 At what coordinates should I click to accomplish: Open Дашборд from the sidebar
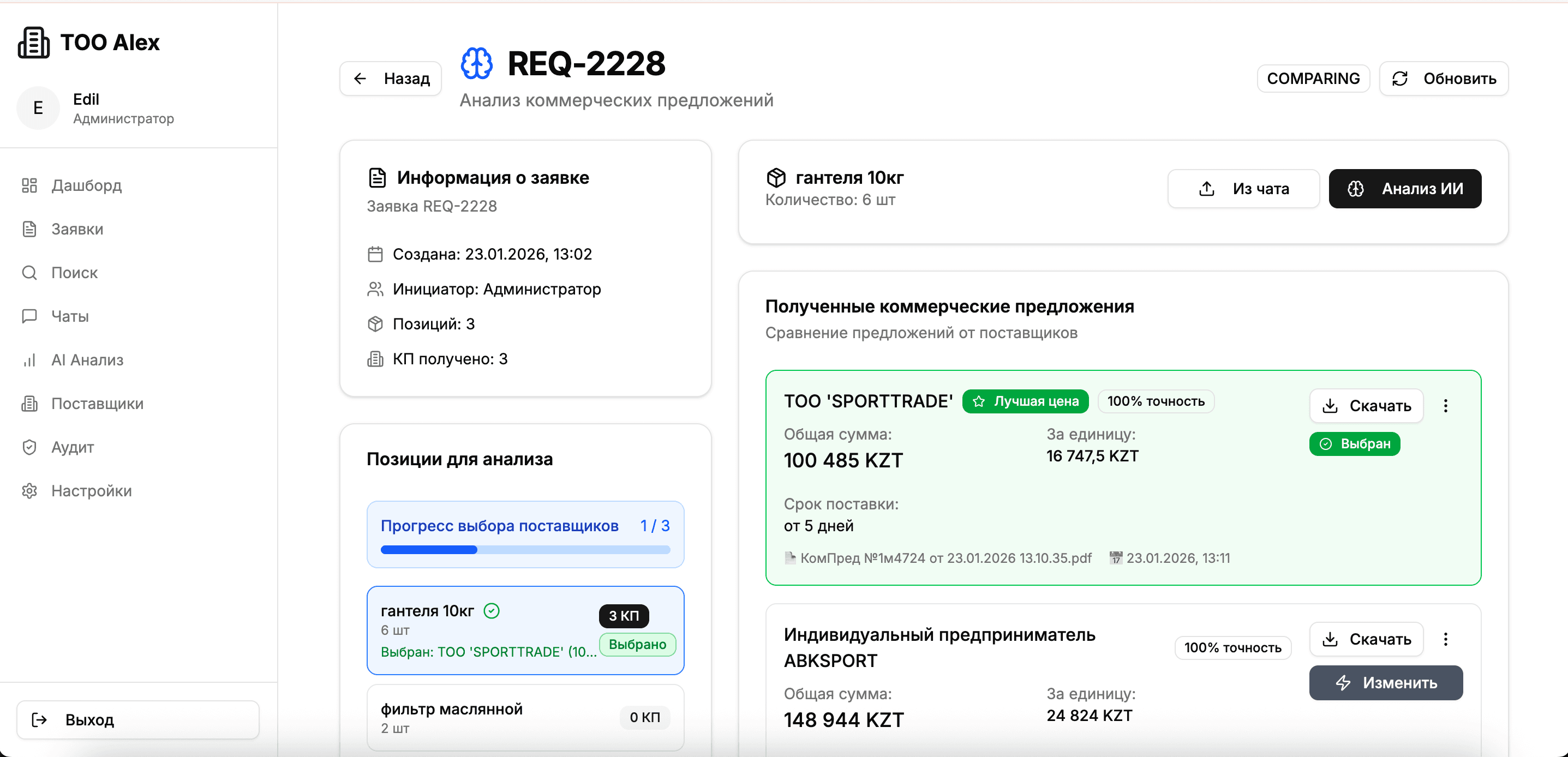pyautogui.click(x=86, y=185)
